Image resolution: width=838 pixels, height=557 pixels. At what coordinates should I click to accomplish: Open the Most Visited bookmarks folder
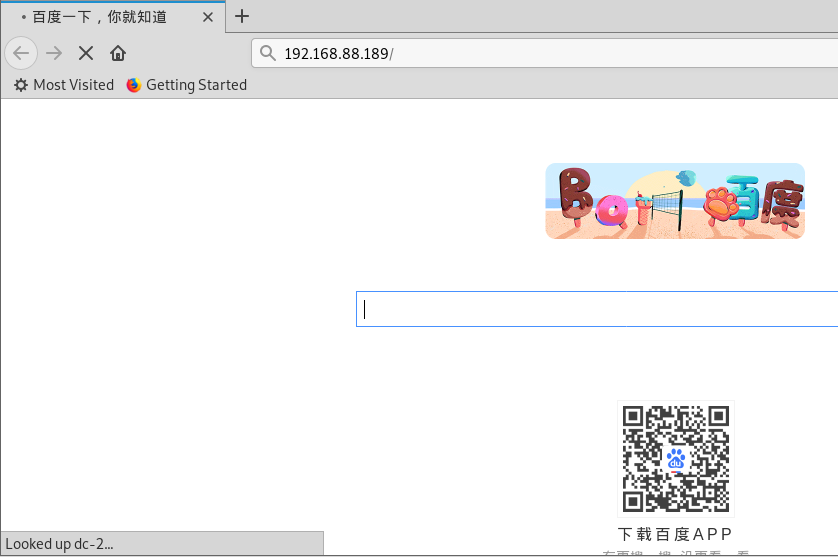coord(64,85)
